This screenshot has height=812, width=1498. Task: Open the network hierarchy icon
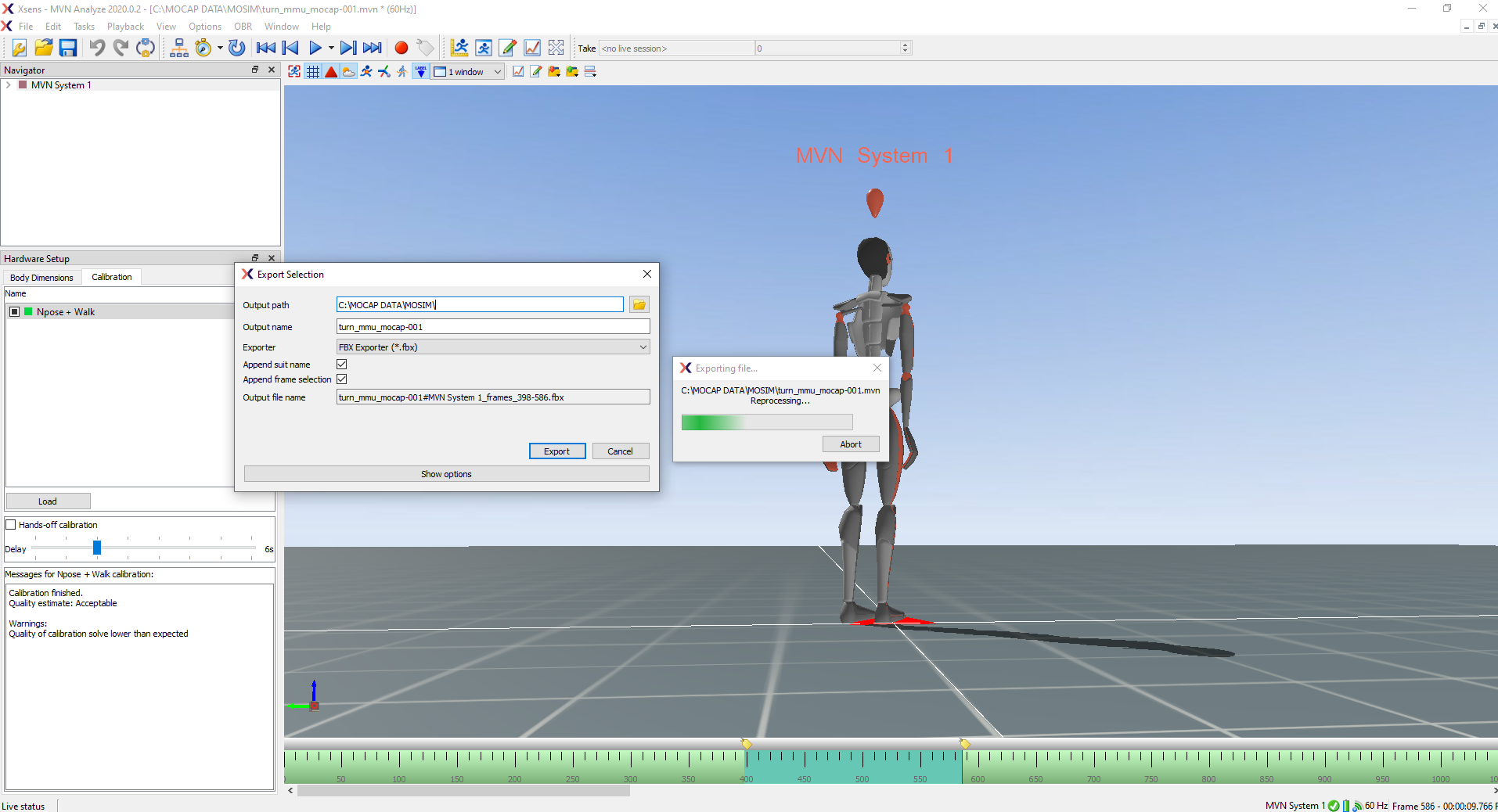179,48
